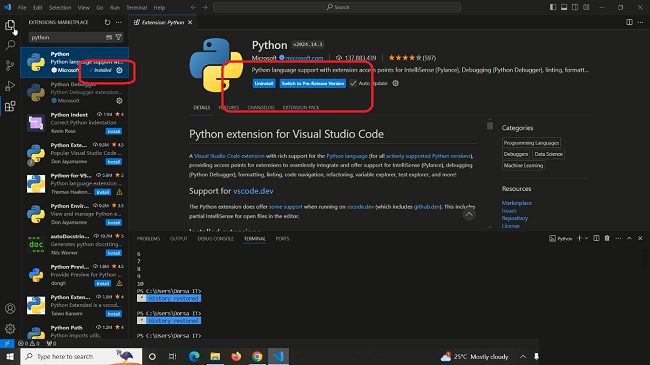This screenshot has height=365, width=650.
Task: Open the microsoft.com publisher link
Action: point(304,58)
